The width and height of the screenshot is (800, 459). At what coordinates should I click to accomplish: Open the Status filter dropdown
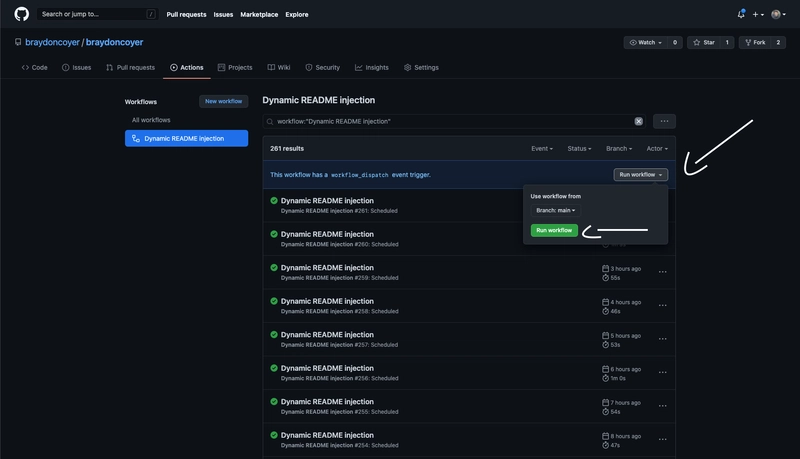(579, 148)
